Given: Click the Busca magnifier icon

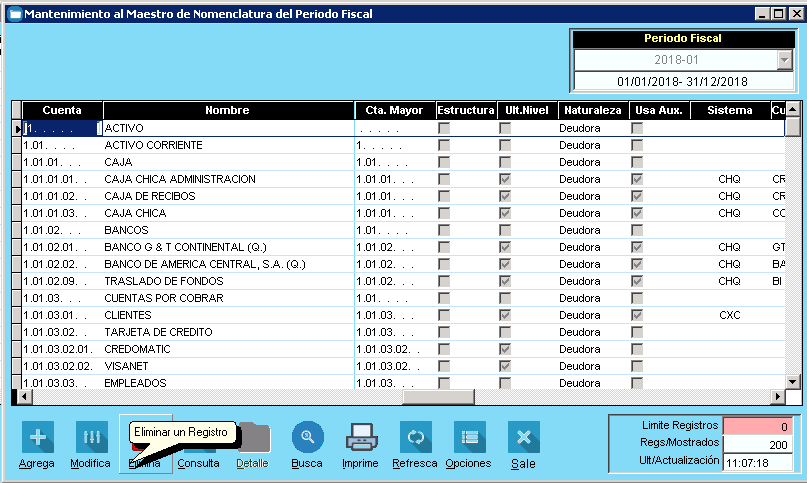Looking at the screenshot, I should [307, 437].
